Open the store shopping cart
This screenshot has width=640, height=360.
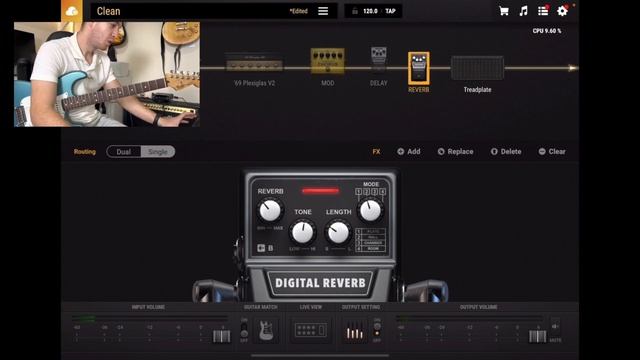(504, 11)
